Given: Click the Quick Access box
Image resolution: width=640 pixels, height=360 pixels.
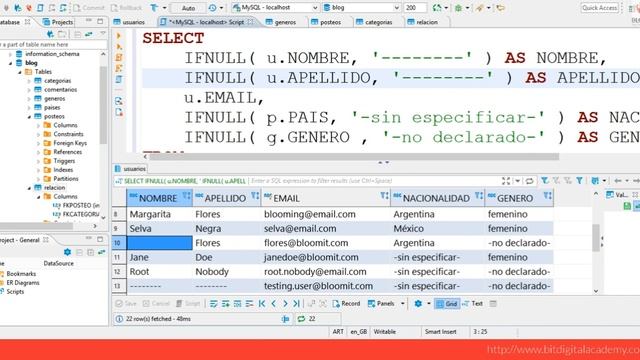Looking at the screenshot, I should pyautogui.click(x=600, y=8).
